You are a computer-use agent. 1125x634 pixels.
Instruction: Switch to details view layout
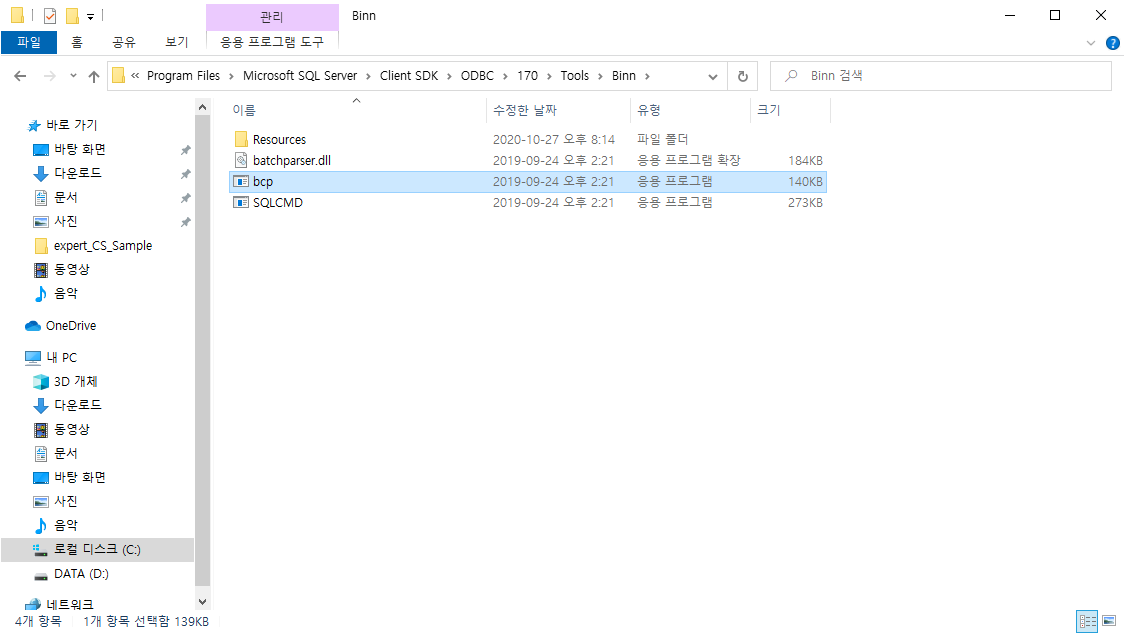click(1088, 621)
